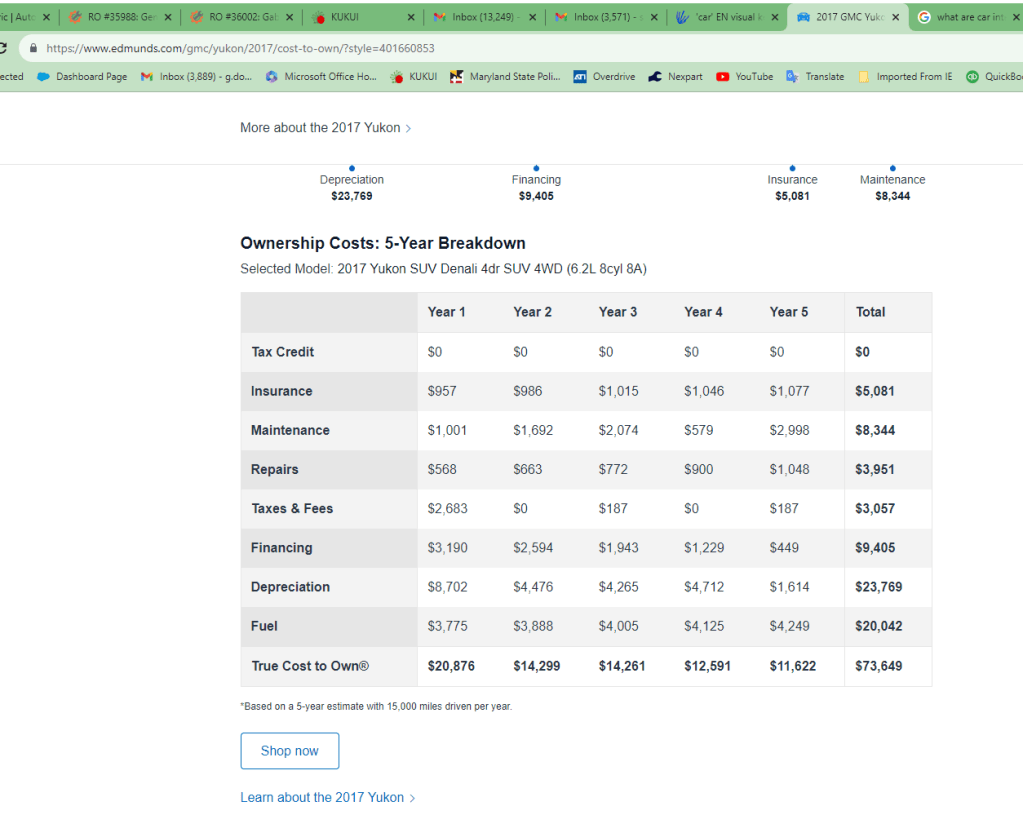Click the padlock site security icon
Screen dimensions: 1023x815
[34, 48]
